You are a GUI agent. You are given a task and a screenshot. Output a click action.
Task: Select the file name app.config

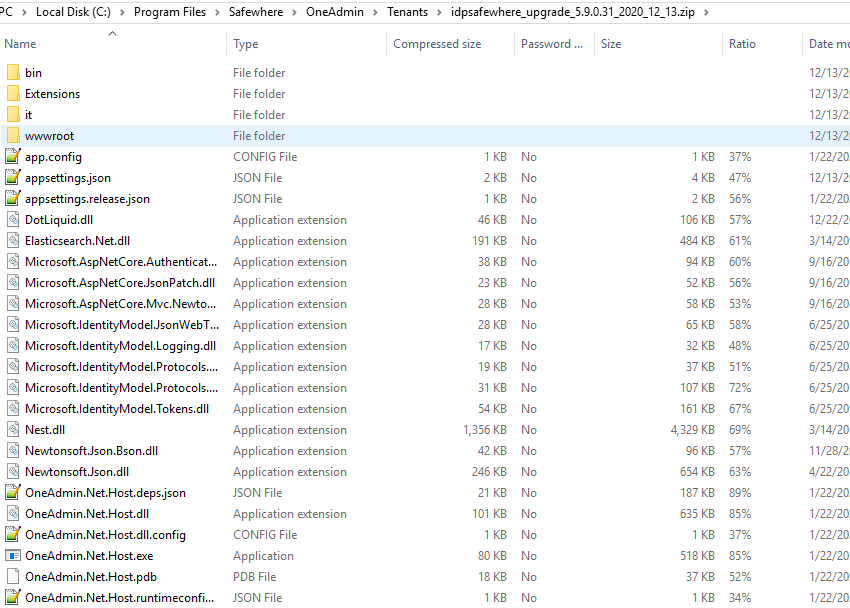point(53,157)
